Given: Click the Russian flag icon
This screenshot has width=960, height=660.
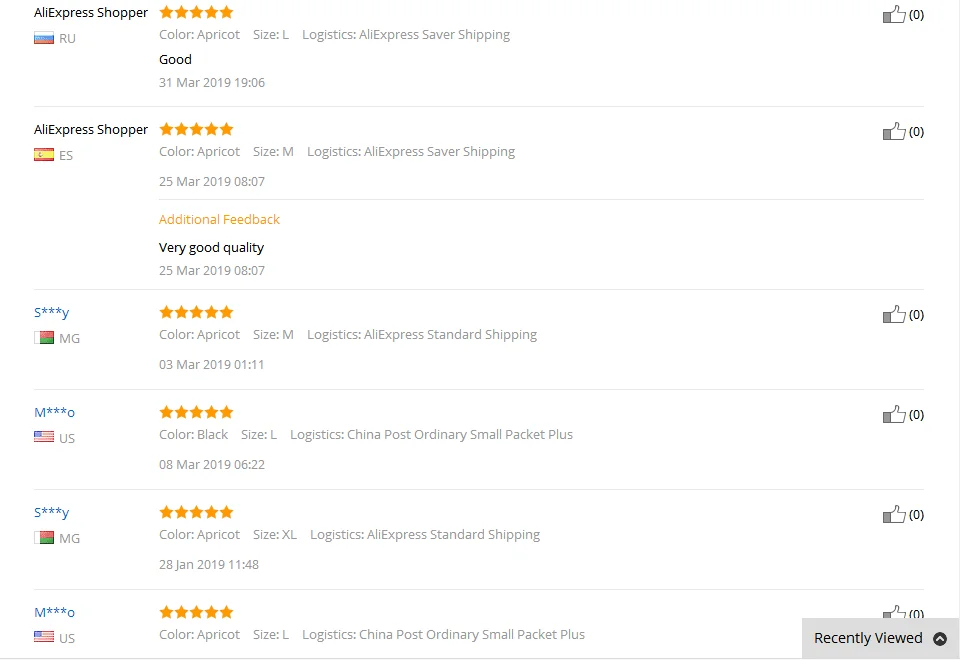Looking at the screenshot, I should pos(43,39).
